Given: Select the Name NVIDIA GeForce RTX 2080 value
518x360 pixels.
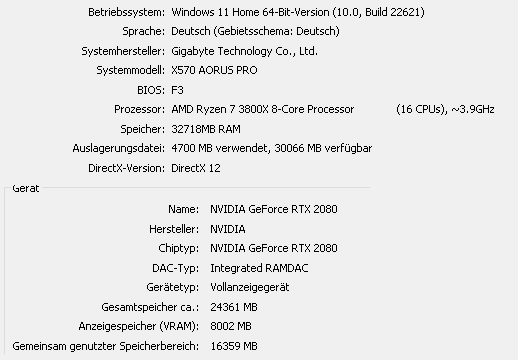Looking at the screenshot, I should click(274, 209).
